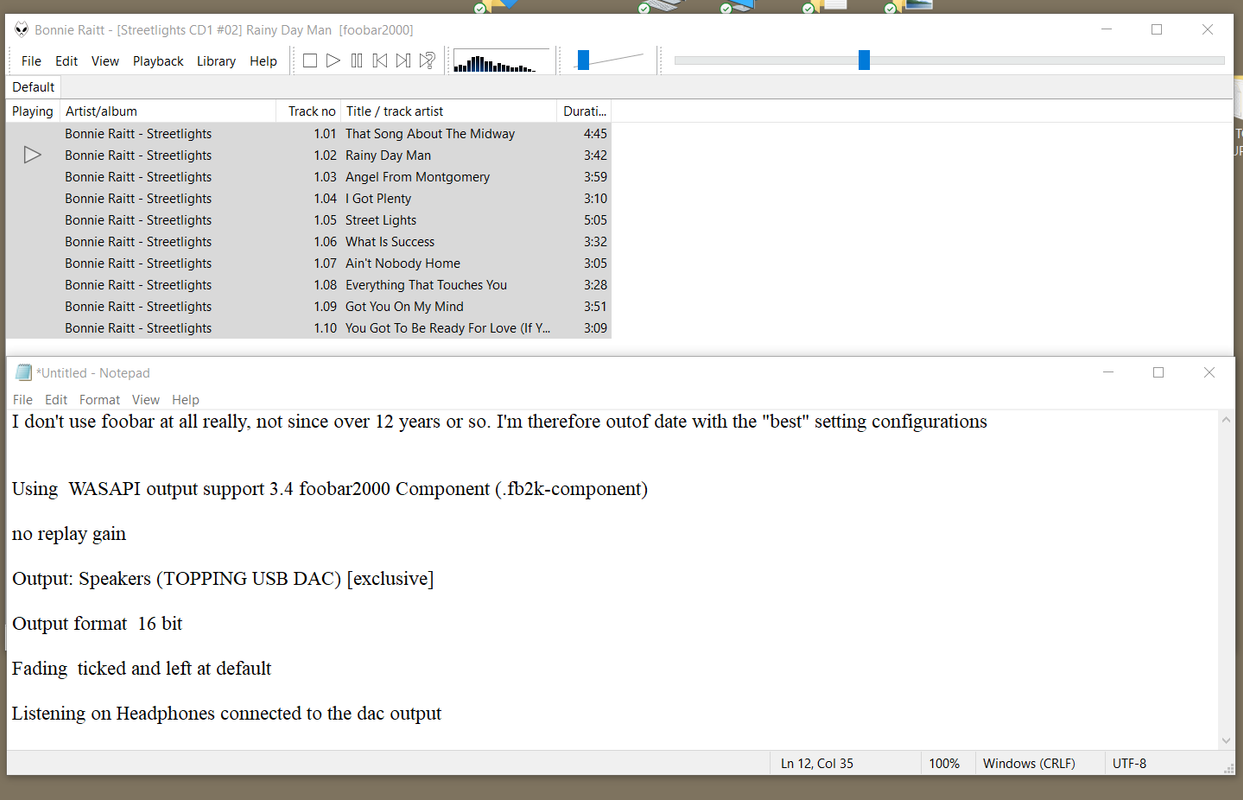The image size is (1243, 800).
Task: Sort by the Duration column header
Action: 584,111
